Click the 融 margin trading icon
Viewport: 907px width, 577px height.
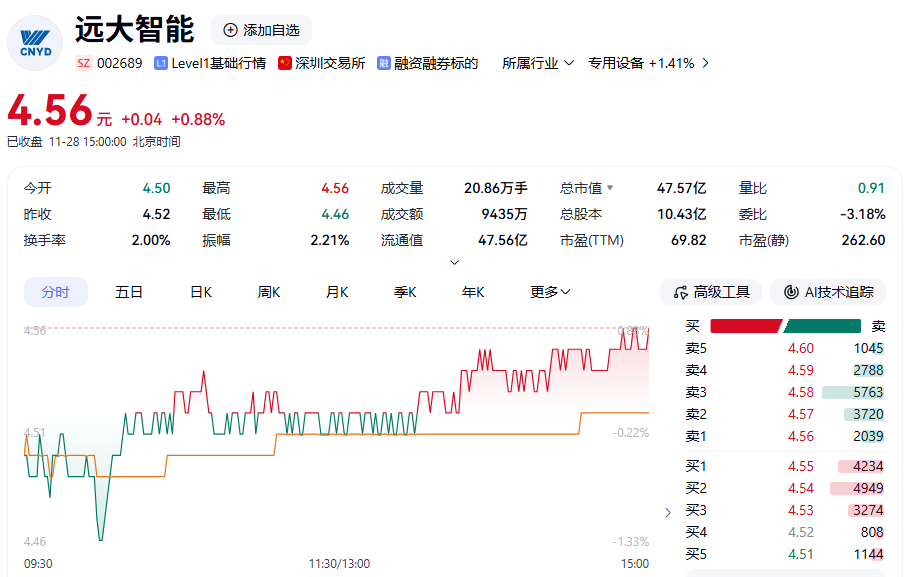(383, 63)
